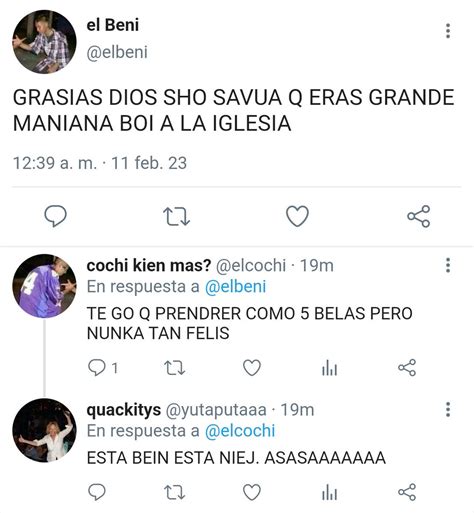Screen dimensions: 474x513
Task: Reply to el Beni's main tweet
Action: 56,216
